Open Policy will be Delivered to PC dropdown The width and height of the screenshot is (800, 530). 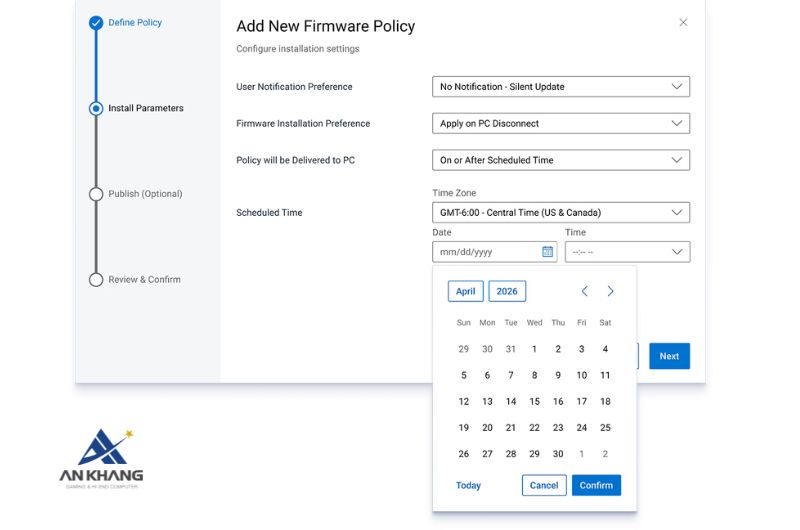(561, 160)
